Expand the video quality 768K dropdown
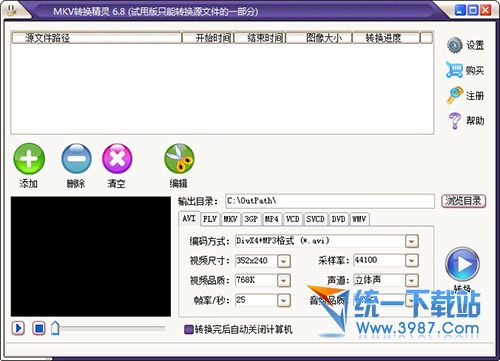The image size is (500, 361). pyautogui.click(x=284, y=281)
